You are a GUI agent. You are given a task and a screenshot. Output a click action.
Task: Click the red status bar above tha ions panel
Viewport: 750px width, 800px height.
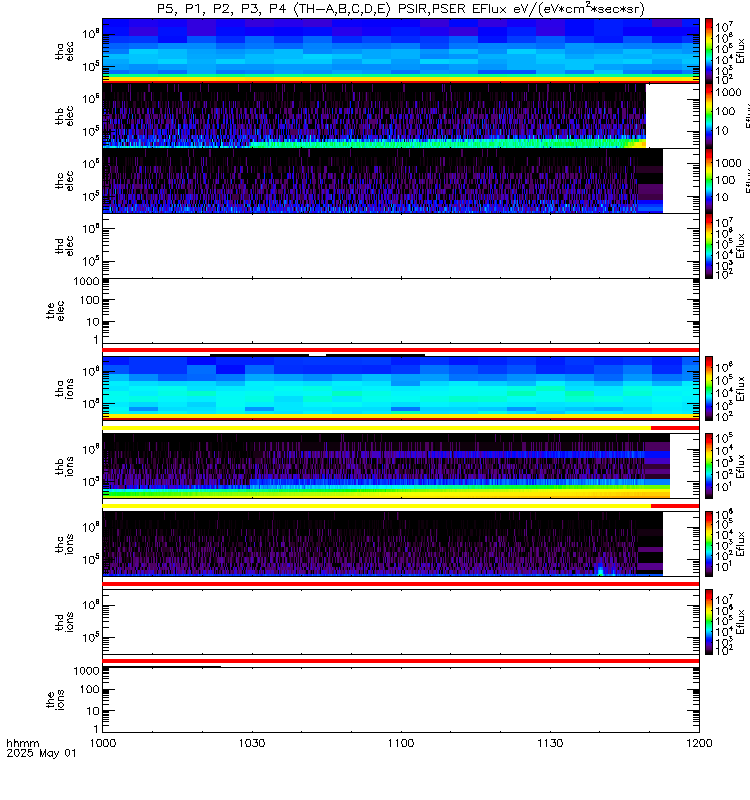[x=401, y=350]
